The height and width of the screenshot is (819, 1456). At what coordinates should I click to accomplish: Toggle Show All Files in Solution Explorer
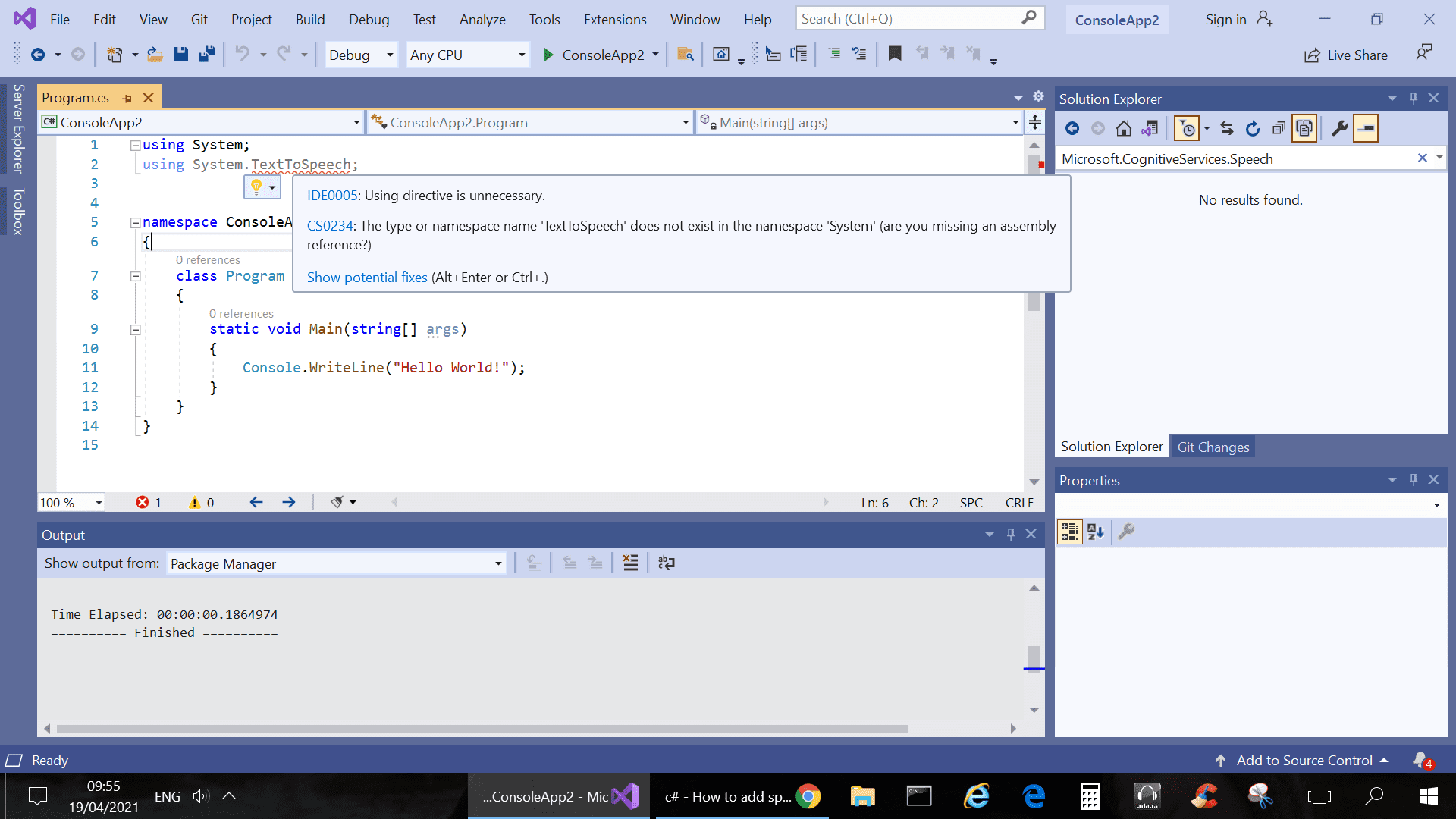click(x=1304, y=129)
